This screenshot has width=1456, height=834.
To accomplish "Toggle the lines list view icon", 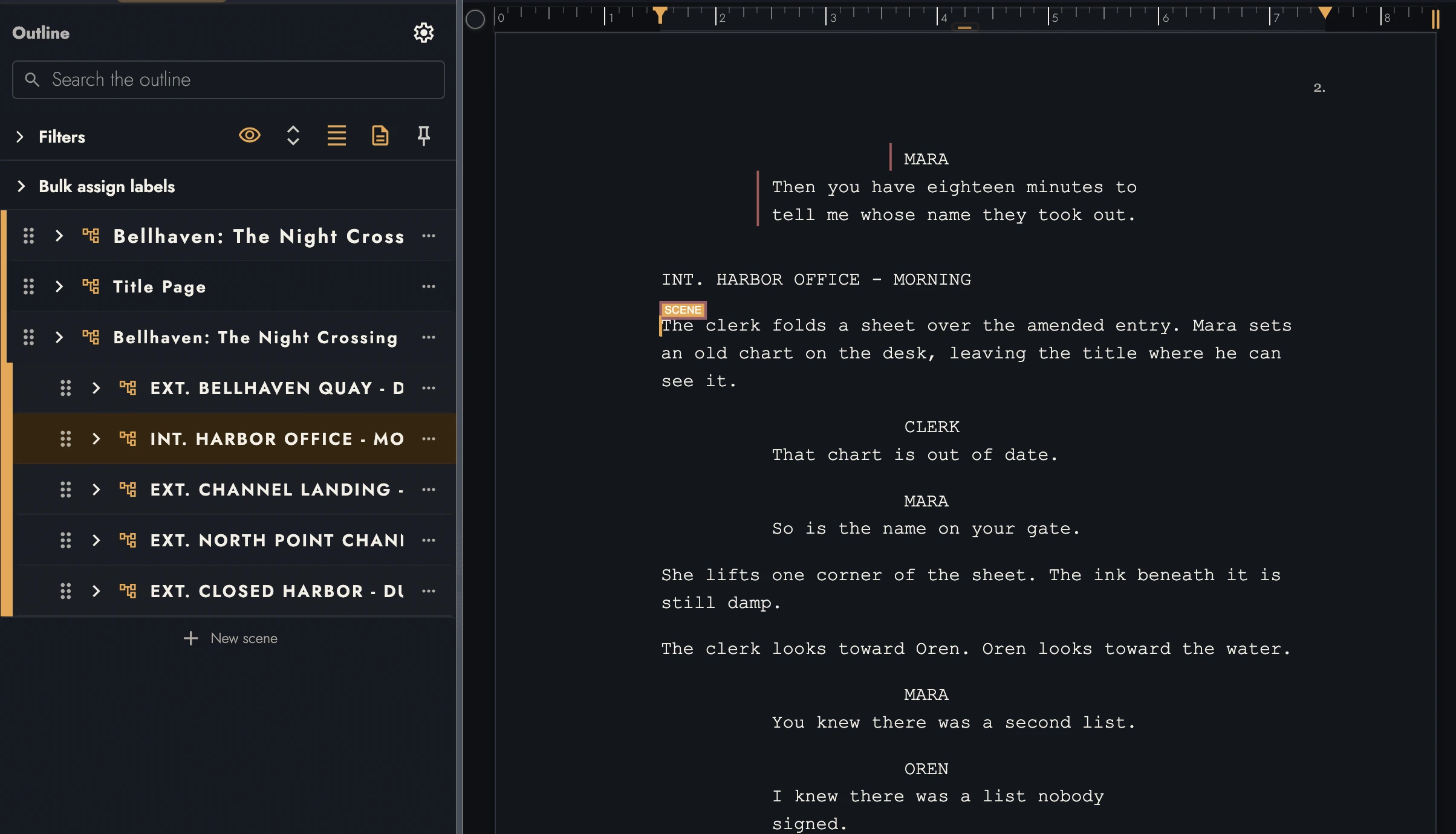I will point(337,135).
